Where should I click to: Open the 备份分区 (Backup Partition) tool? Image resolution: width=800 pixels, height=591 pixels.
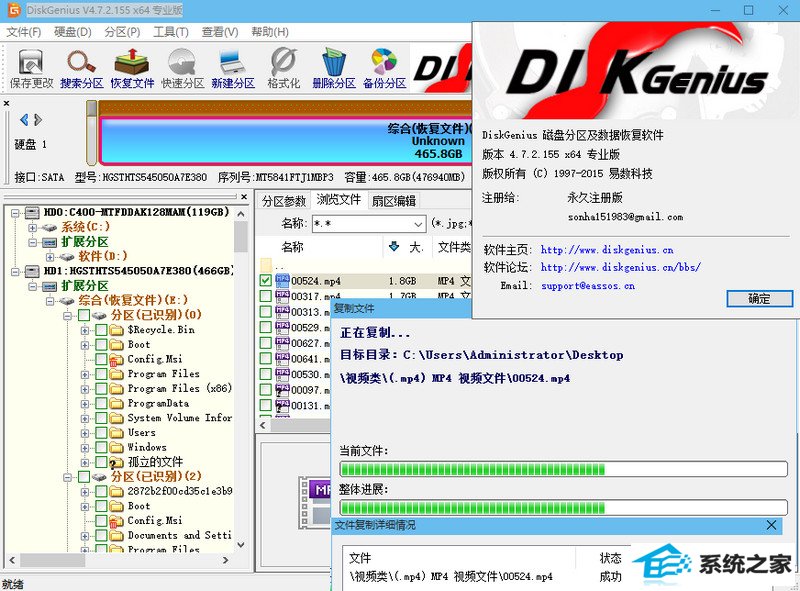[385, 68]
